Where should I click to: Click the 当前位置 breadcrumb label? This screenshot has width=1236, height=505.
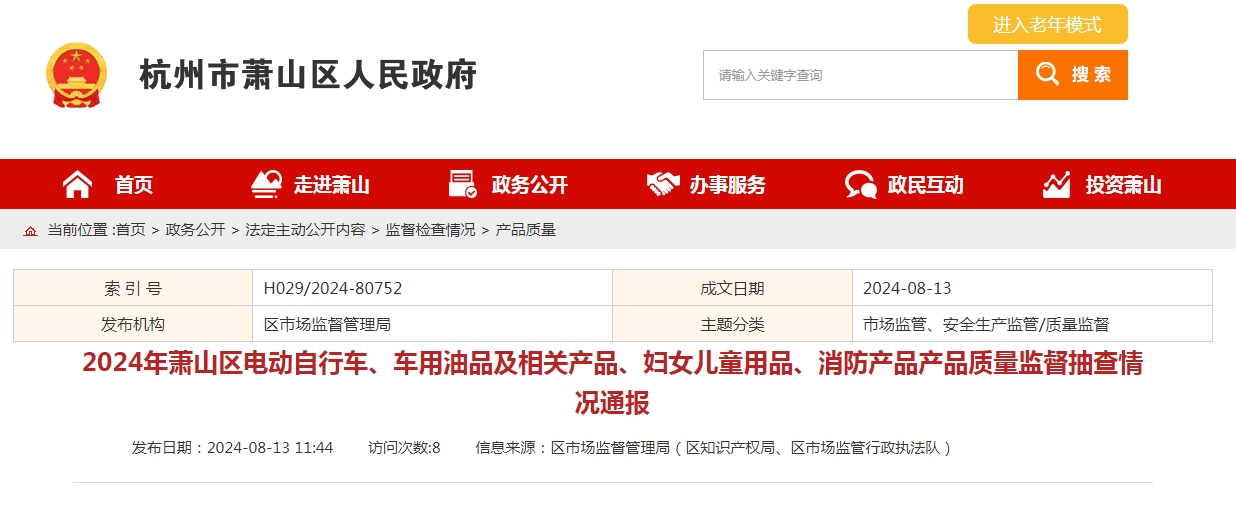(81, 230)
